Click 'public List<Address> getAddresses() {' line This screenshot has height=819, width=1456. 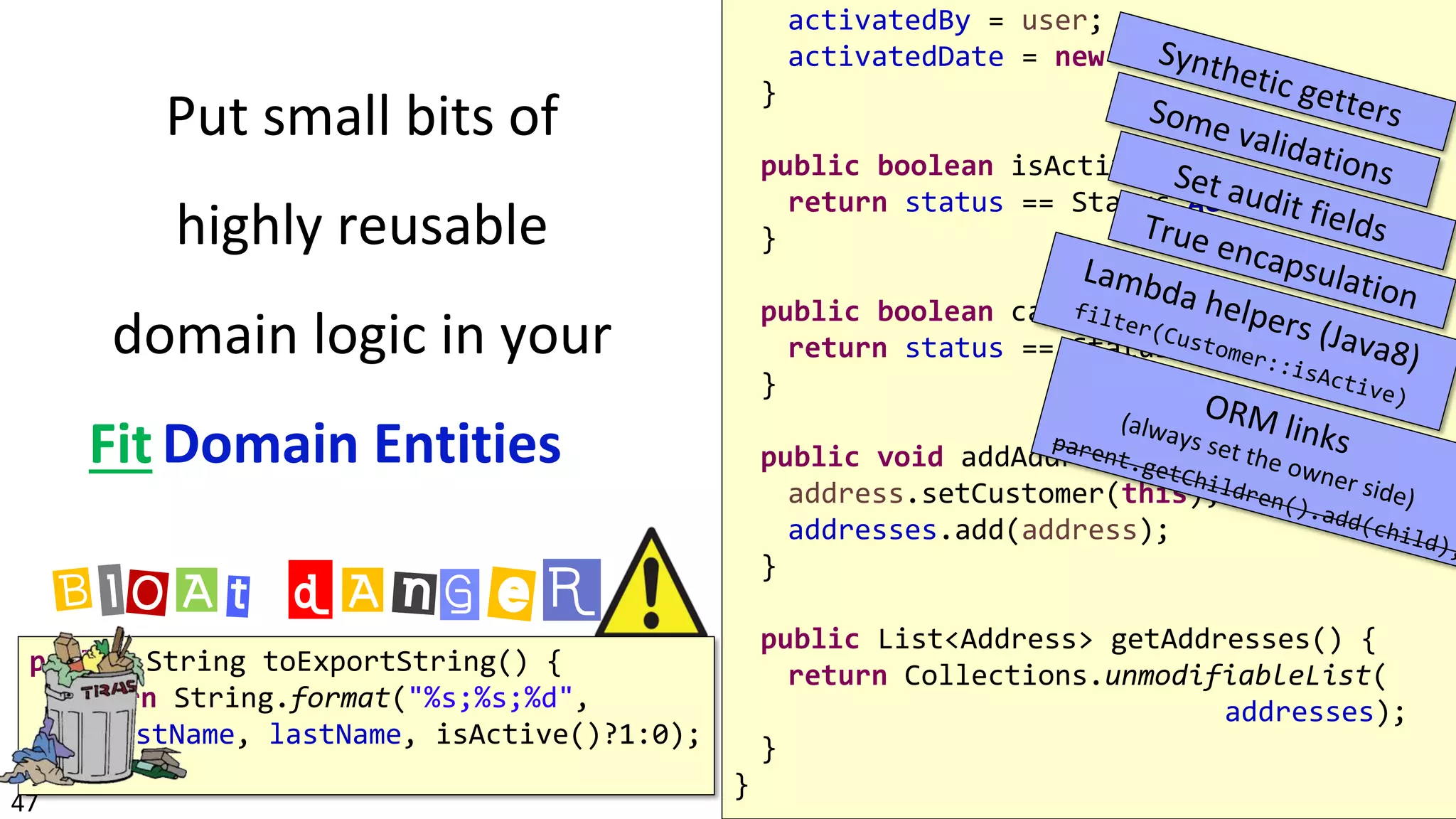pos(1069,640)
